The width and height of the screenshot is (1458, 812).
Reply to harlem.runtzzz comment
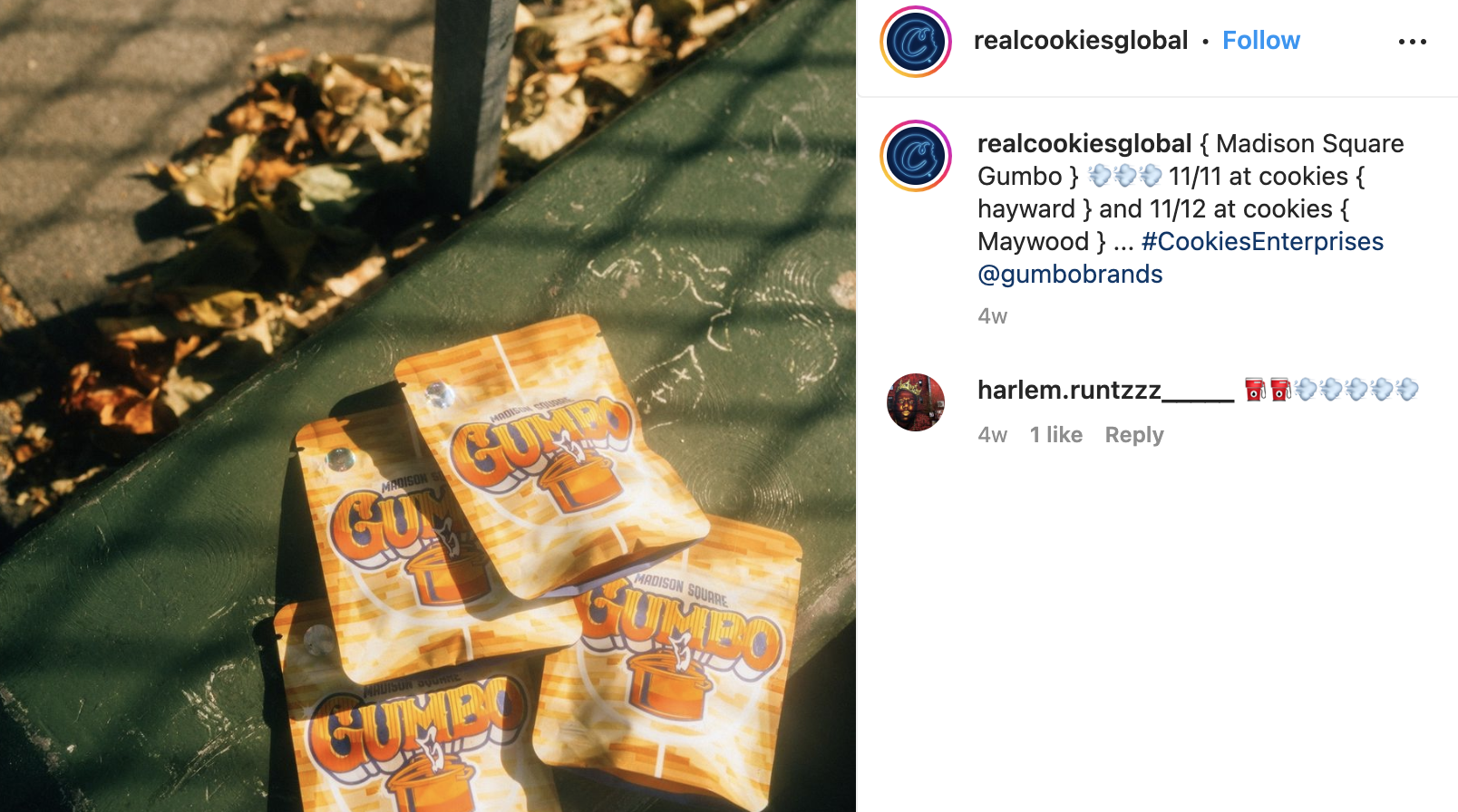1133,435
